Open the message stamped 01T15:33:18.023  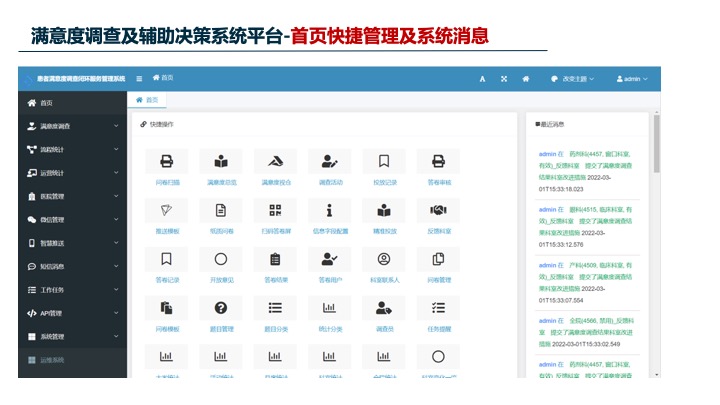pos(586,171)
